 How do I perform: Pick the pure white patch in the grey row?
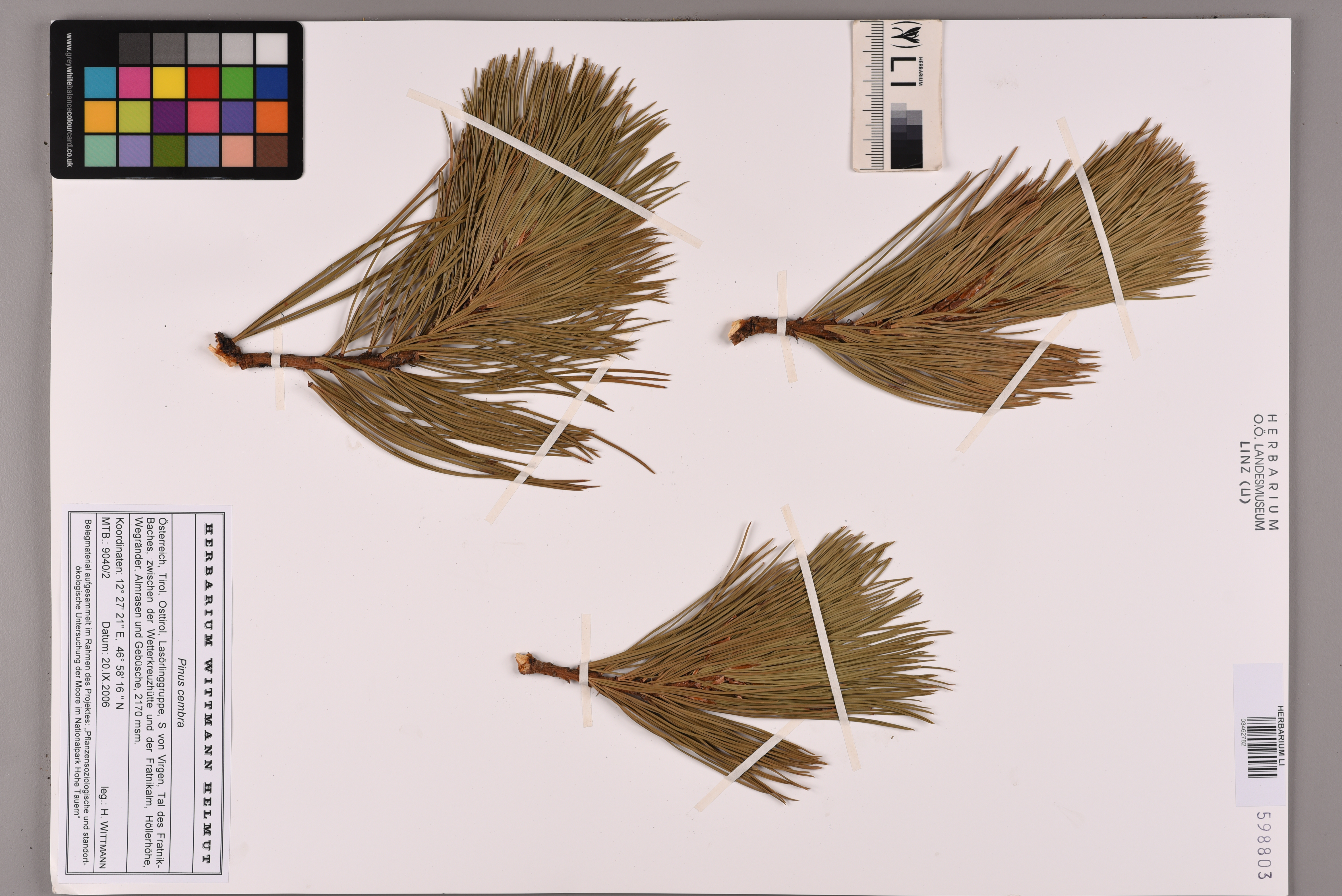coord(271,49)
